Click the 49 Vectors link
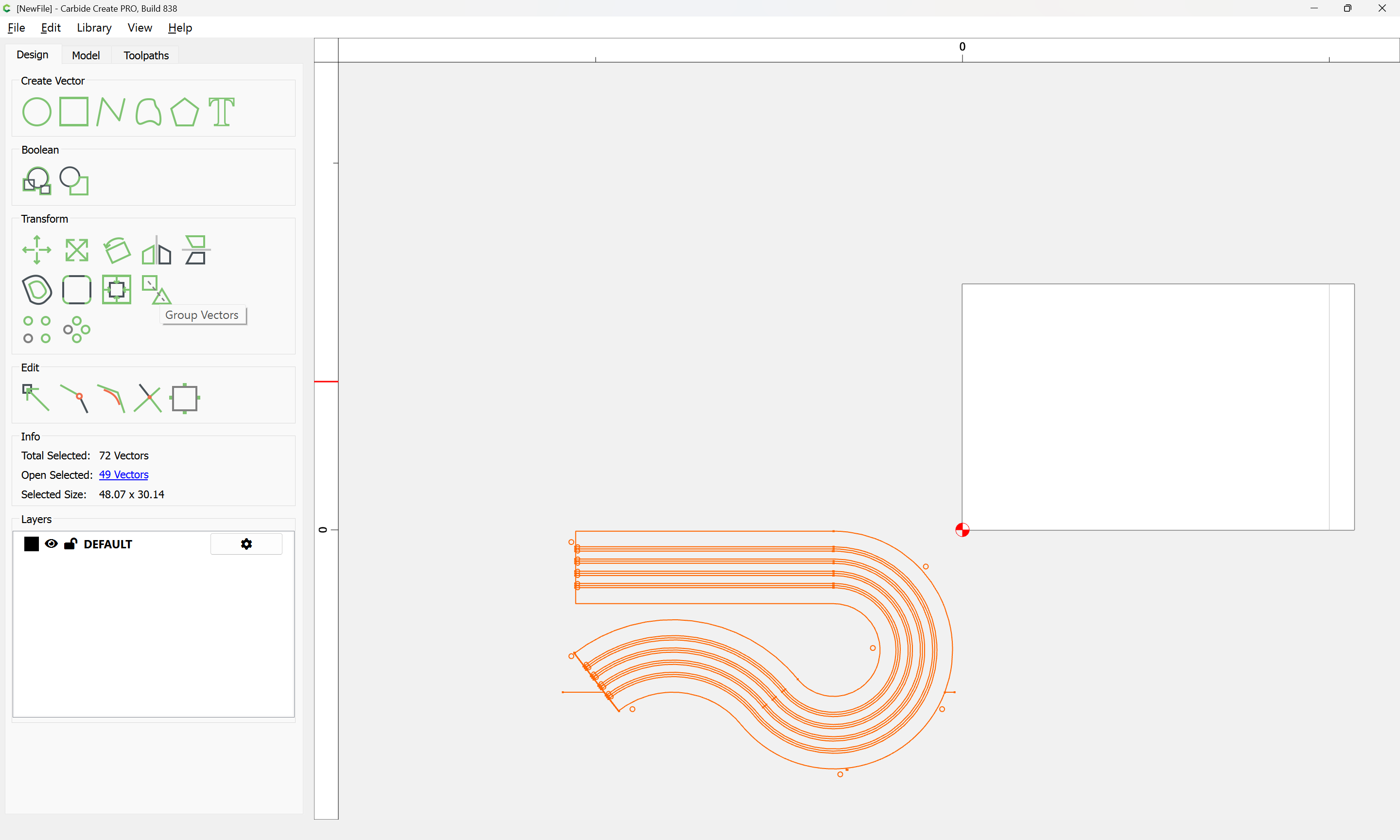The image size is (1400, 840). click(x=123, y=475)
